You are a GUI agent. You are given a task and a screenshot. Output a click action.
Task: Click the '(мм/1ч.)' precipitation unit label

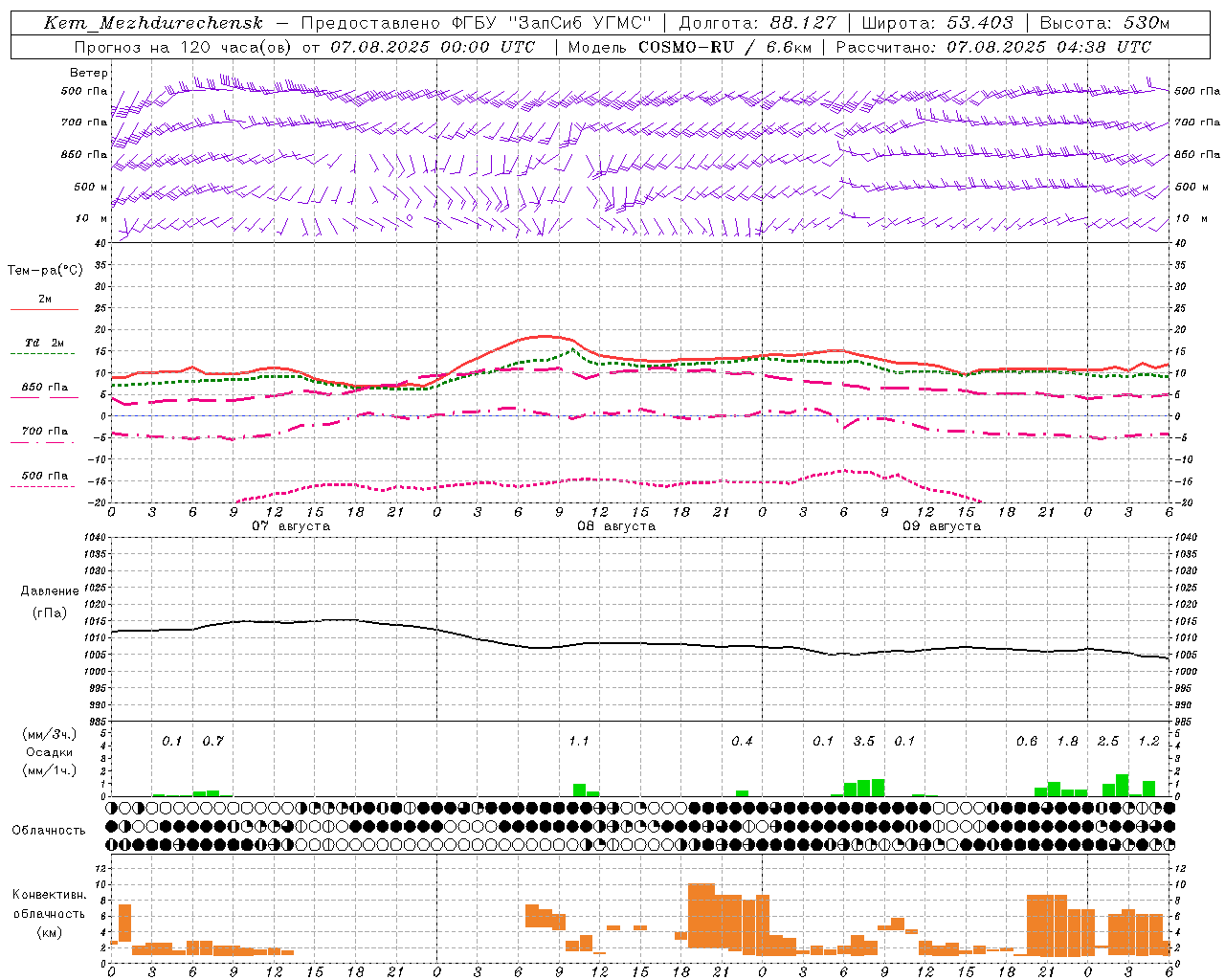pyautogui.click(x=50, y=770)
